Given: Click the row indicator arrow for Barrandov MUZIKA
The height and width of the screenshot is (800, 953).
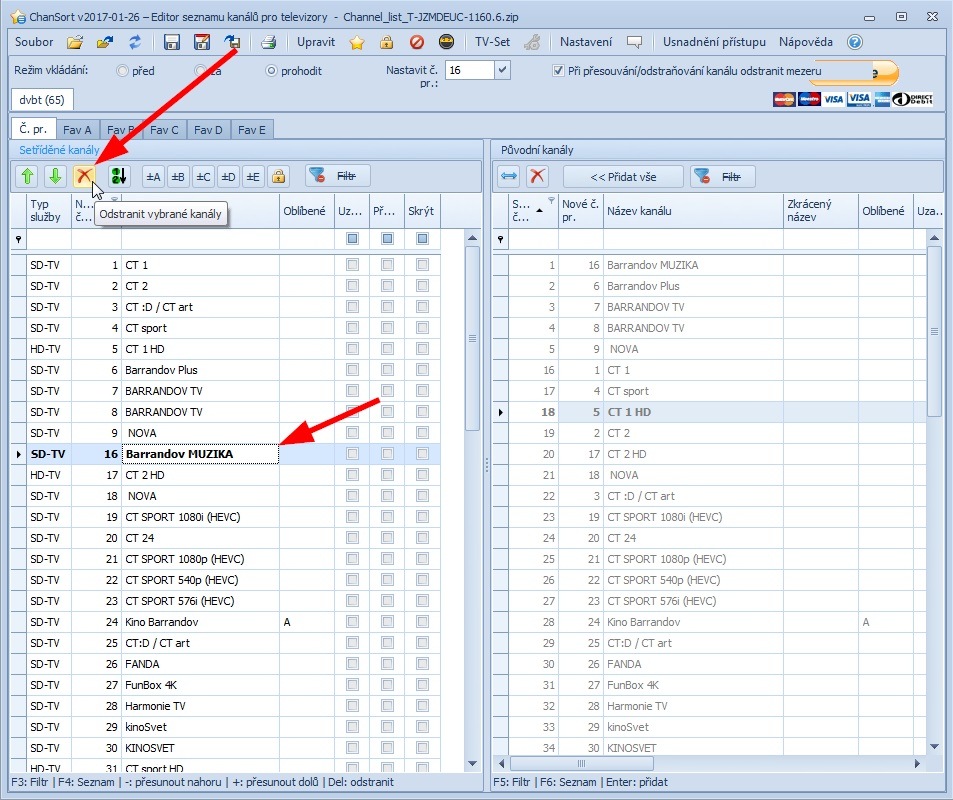Looking at the screenshot, I should tap(19, 454).
